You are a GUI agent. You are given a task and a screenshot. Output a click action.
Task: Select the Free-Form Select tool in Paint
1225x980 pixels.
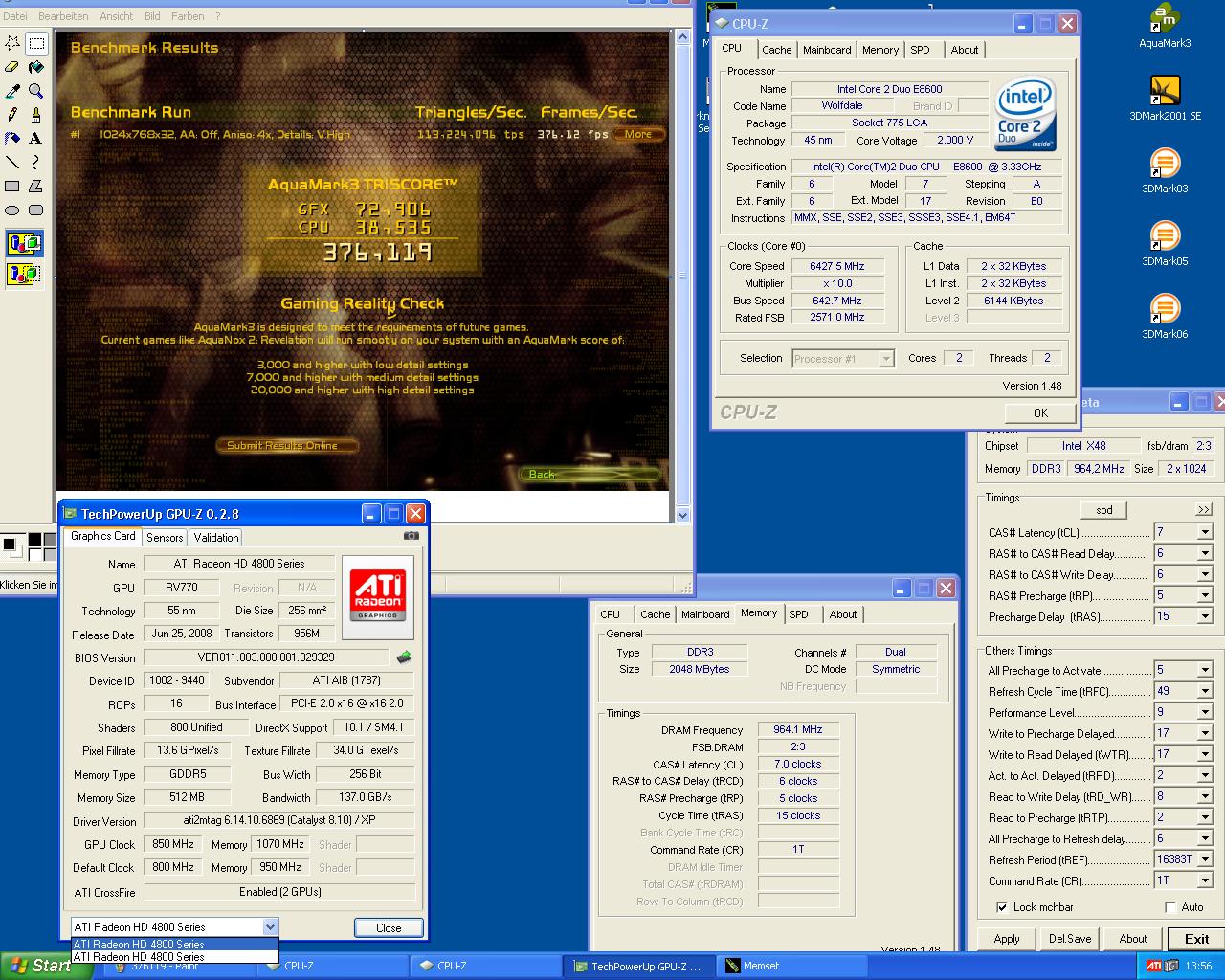tap(12, 43)
